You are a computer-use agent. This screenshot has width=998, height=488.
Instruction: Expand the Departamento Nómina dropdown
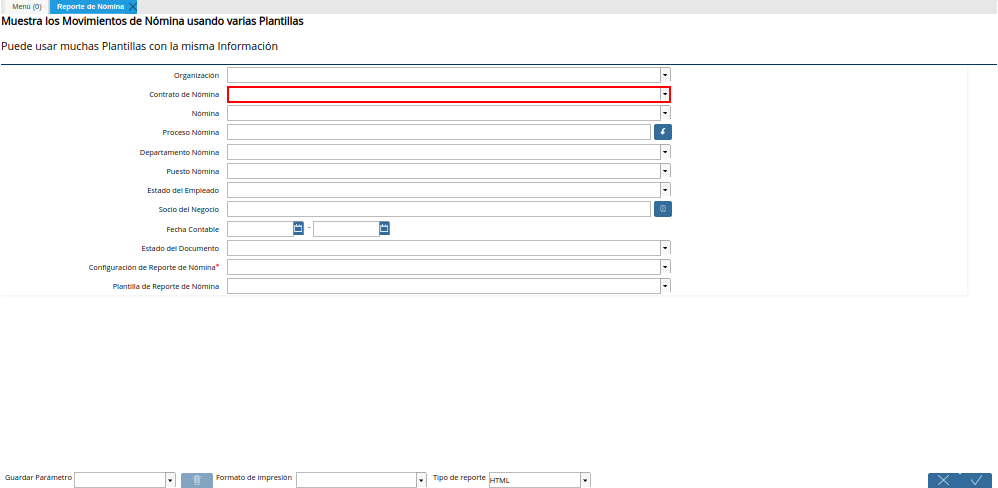click(x=665, y=152)
